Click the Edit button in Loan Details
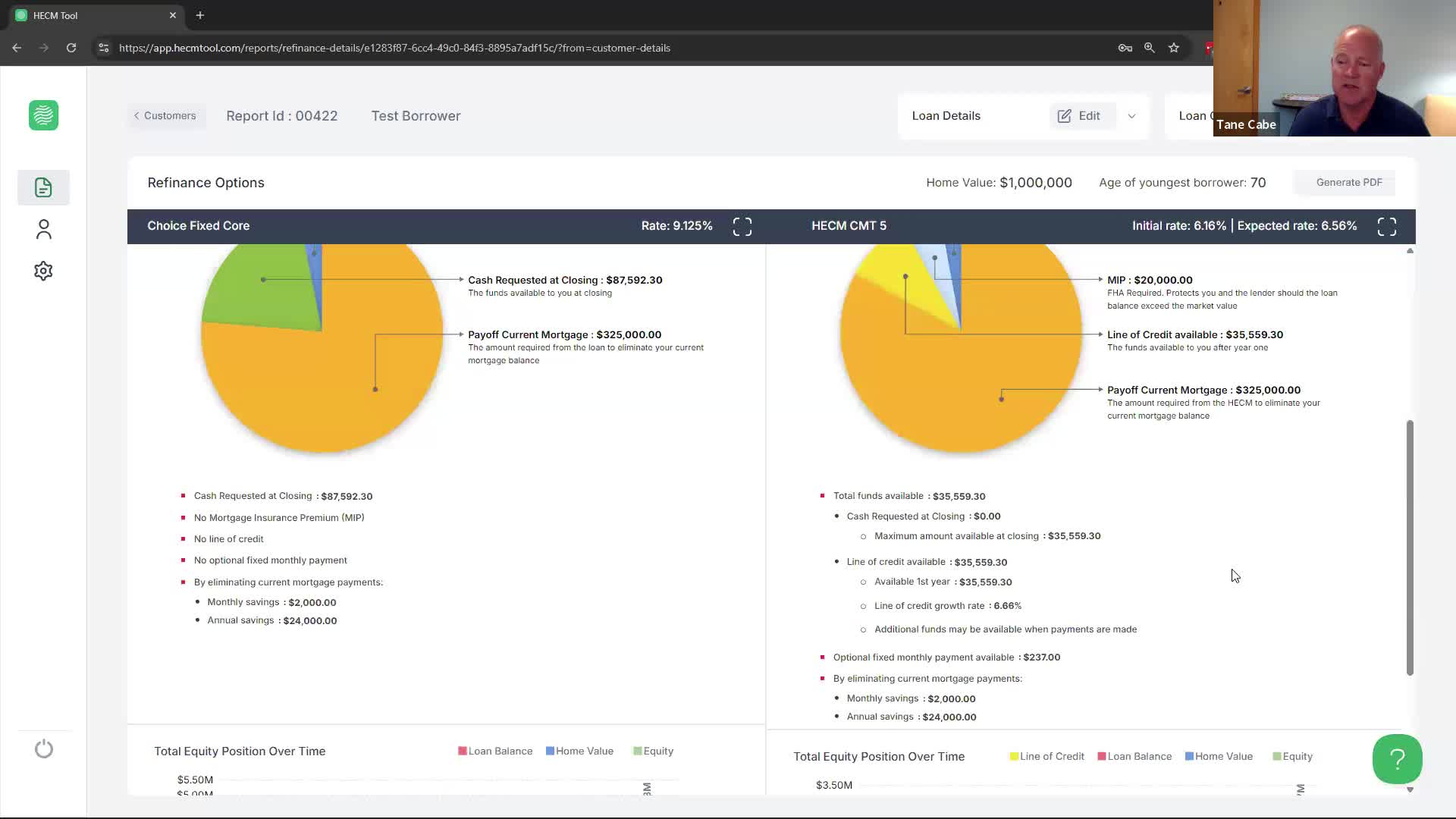This screenshot has width=1456, height=819. tap(1079, 116)
